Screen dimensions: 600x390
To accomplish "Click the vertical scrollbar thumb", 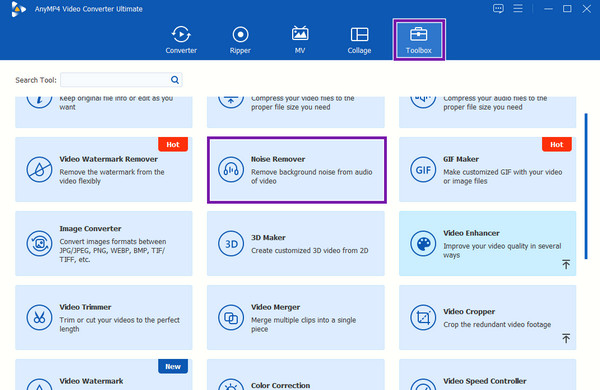I will [586, 186].
